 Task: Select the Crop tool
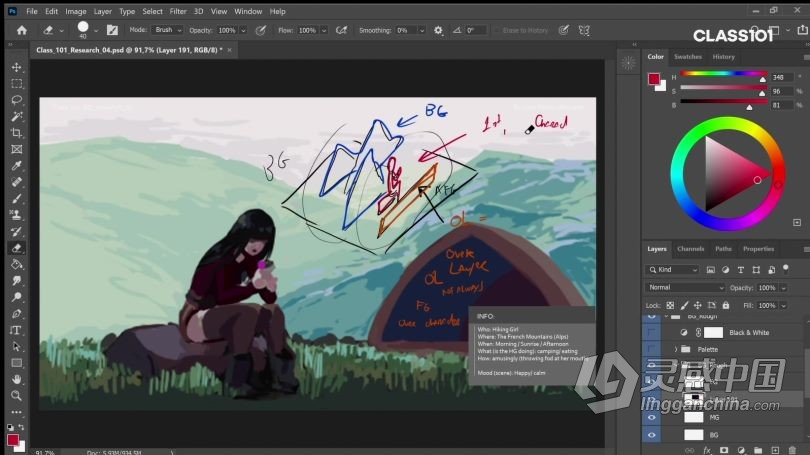[17, 133]
